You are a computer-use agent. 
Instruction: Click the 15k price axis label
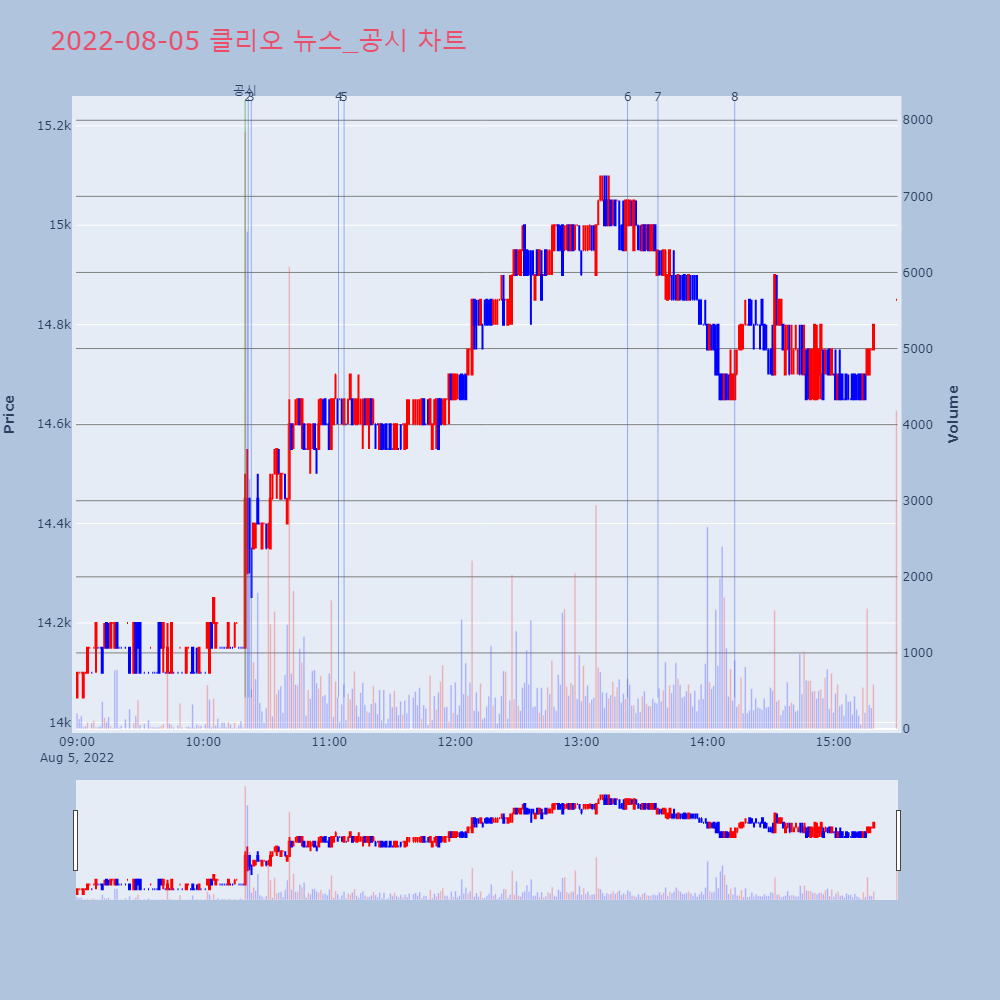(61, 225)
